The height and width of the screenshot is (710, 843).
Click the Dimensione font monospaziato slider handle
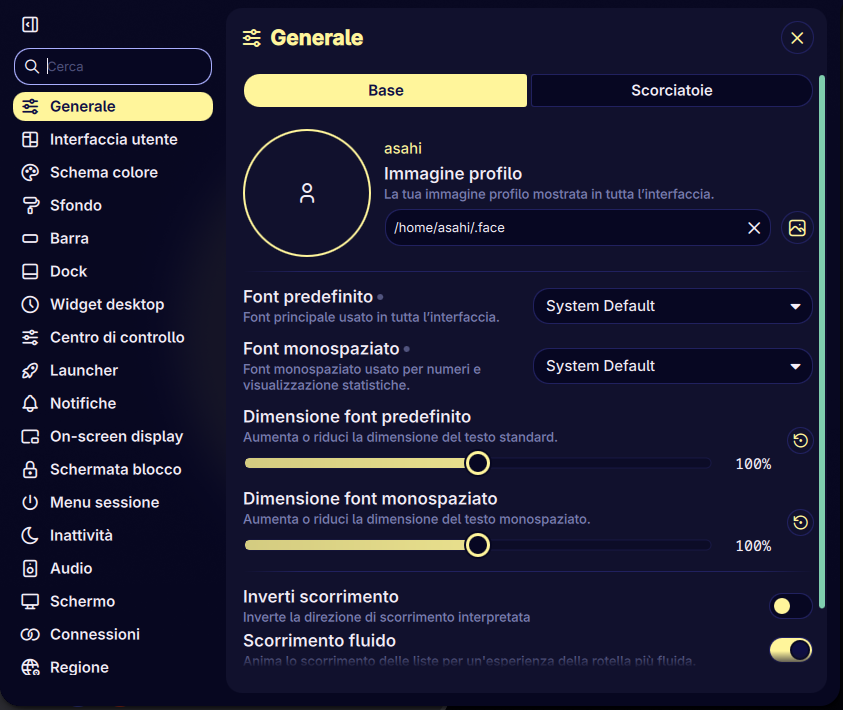tap(477, 545)
